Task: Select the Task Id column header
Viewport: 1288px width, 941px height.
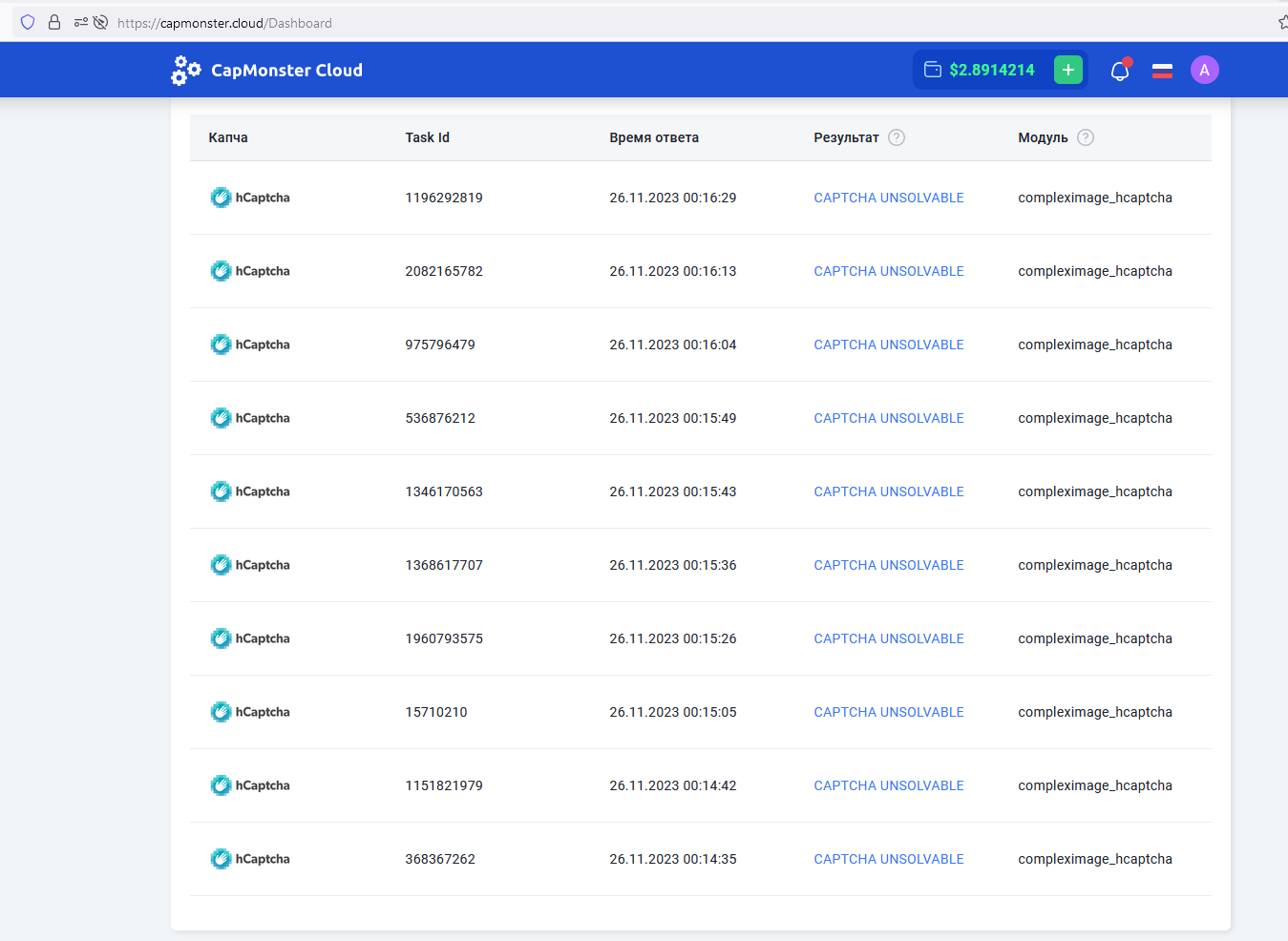Action: 427,137
